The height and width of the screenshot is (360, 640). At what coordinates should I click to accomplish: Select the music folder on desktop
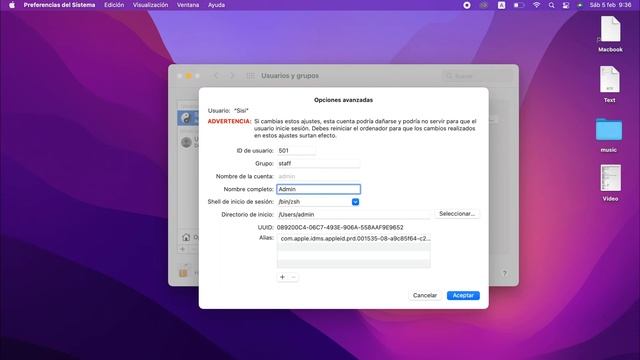[609, 135]
